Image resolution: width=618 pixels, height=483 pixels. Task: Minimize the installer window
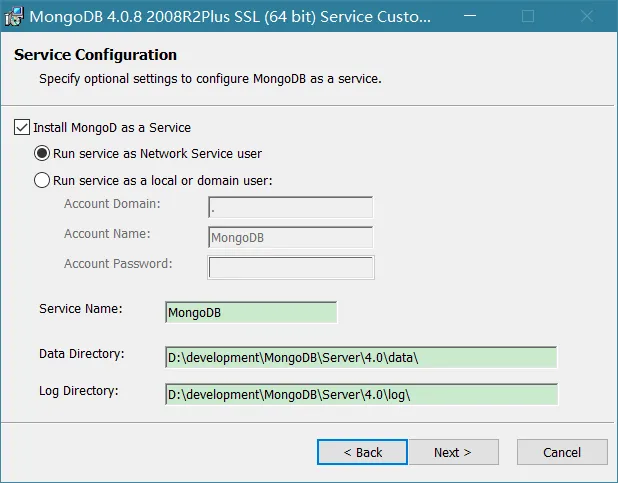tap(474, 17)
